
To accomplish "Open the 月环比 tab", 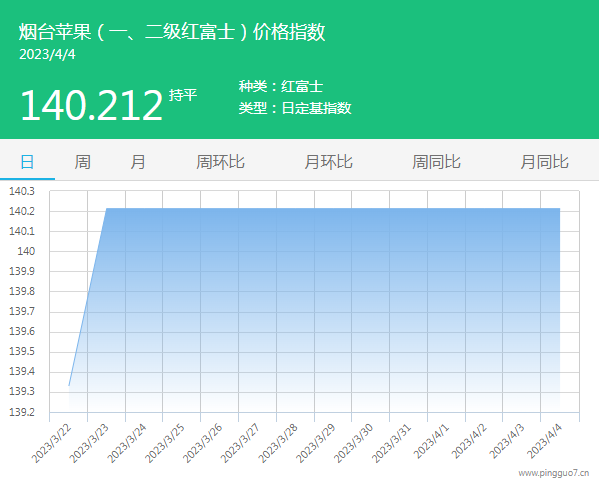I will [328, 162].
